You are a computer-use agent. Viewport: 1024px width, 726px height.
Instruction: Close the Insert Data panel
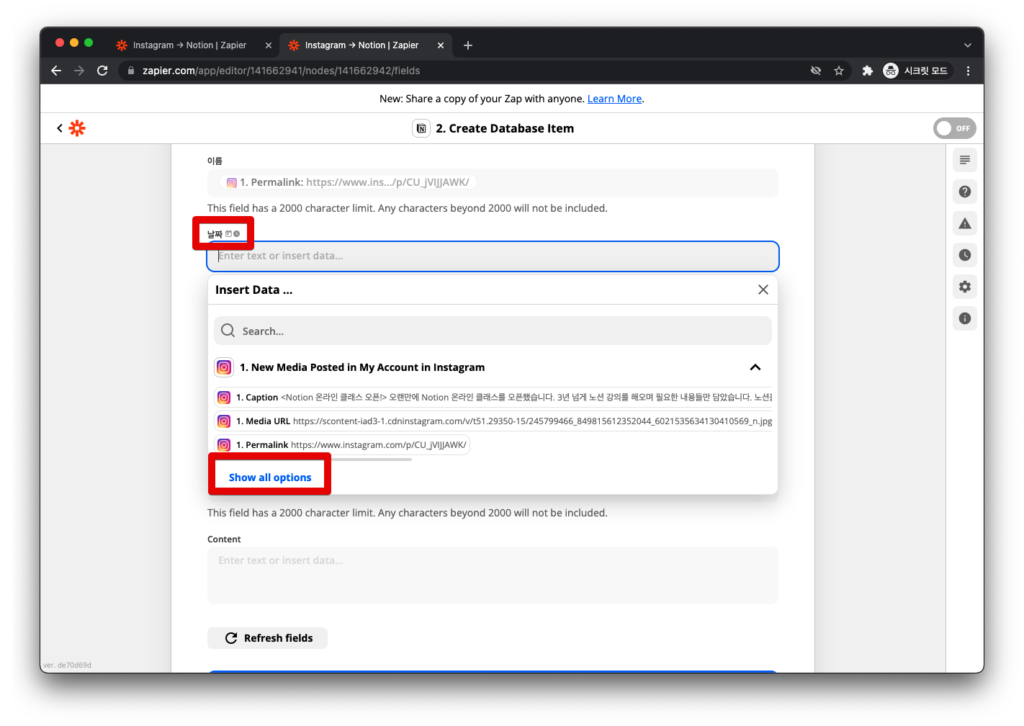pyautogui.click(x=763, y=290)
